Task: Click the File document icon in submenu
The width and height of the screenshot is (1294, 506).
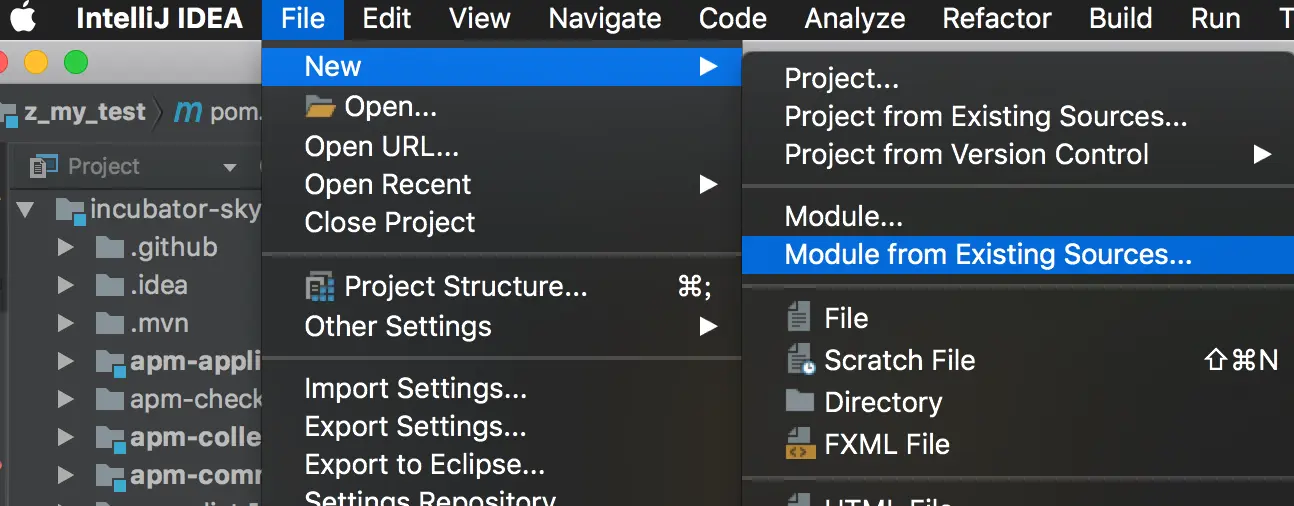Action: 799,318
